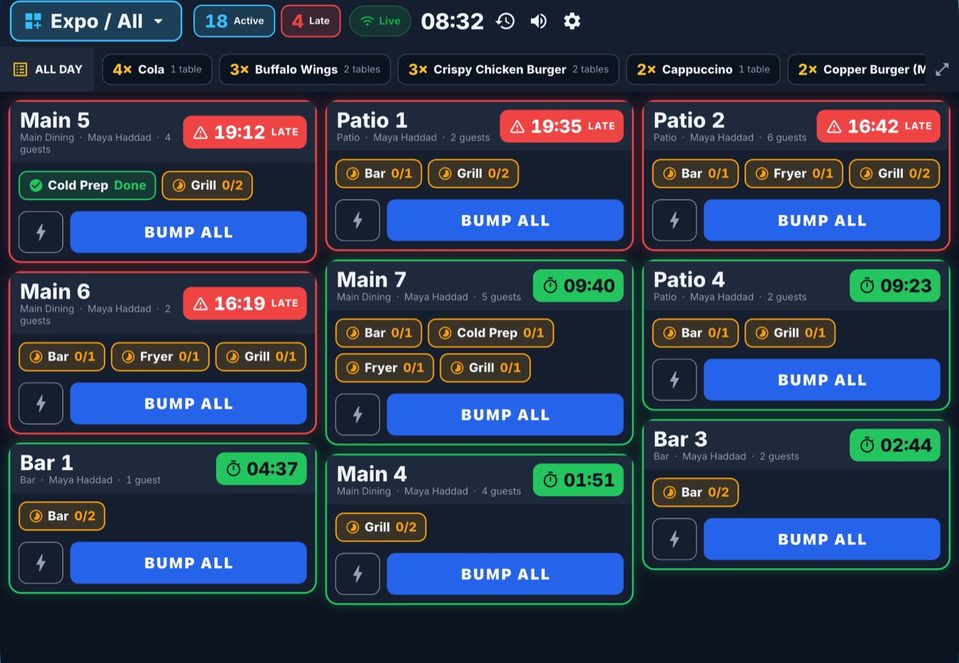Select the 3× Buffalo Wings chip

(x=305, y=70)
